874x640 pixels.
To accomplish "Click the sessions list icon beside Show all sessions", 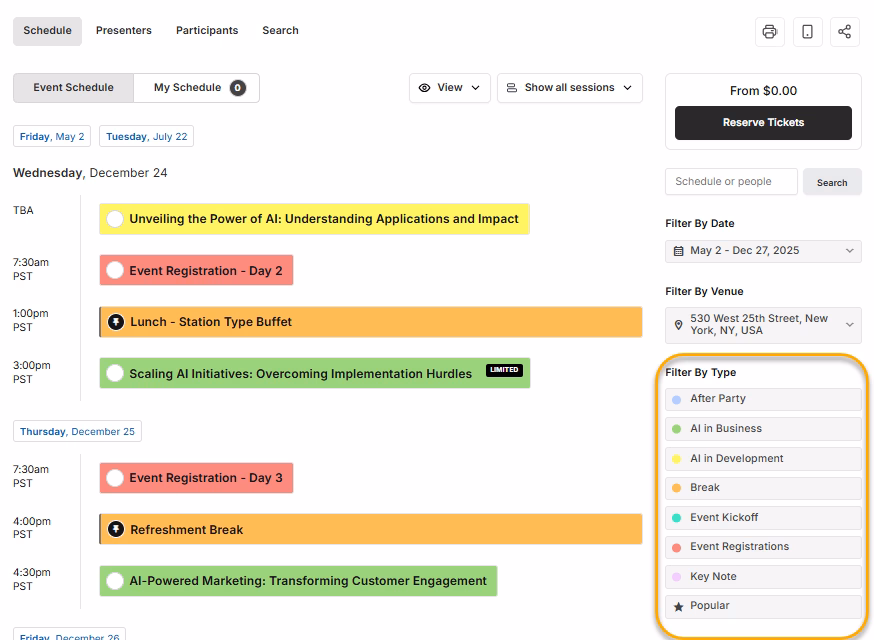I will tap(511, 88).
